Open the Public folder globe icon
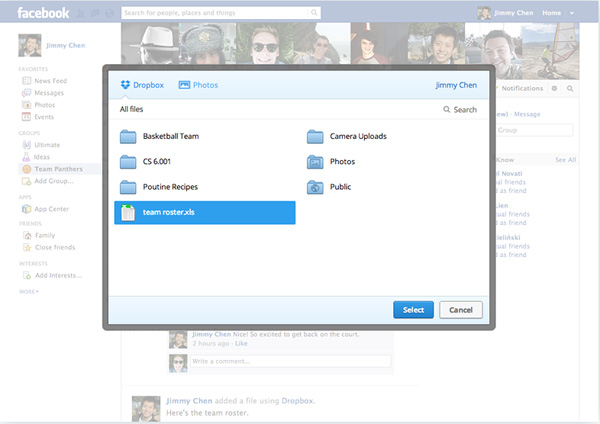Screen dimensions: 600x424 (315, 187)
